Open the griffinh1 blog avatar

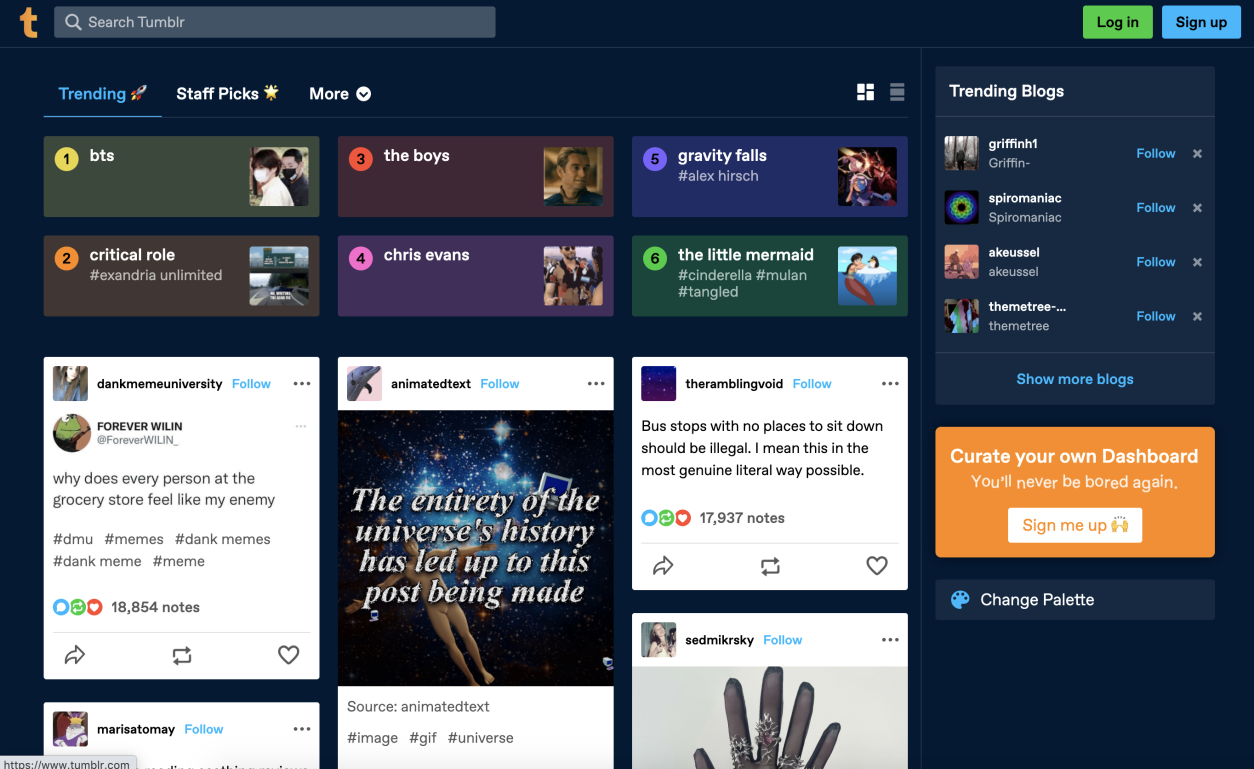(961, 153)
